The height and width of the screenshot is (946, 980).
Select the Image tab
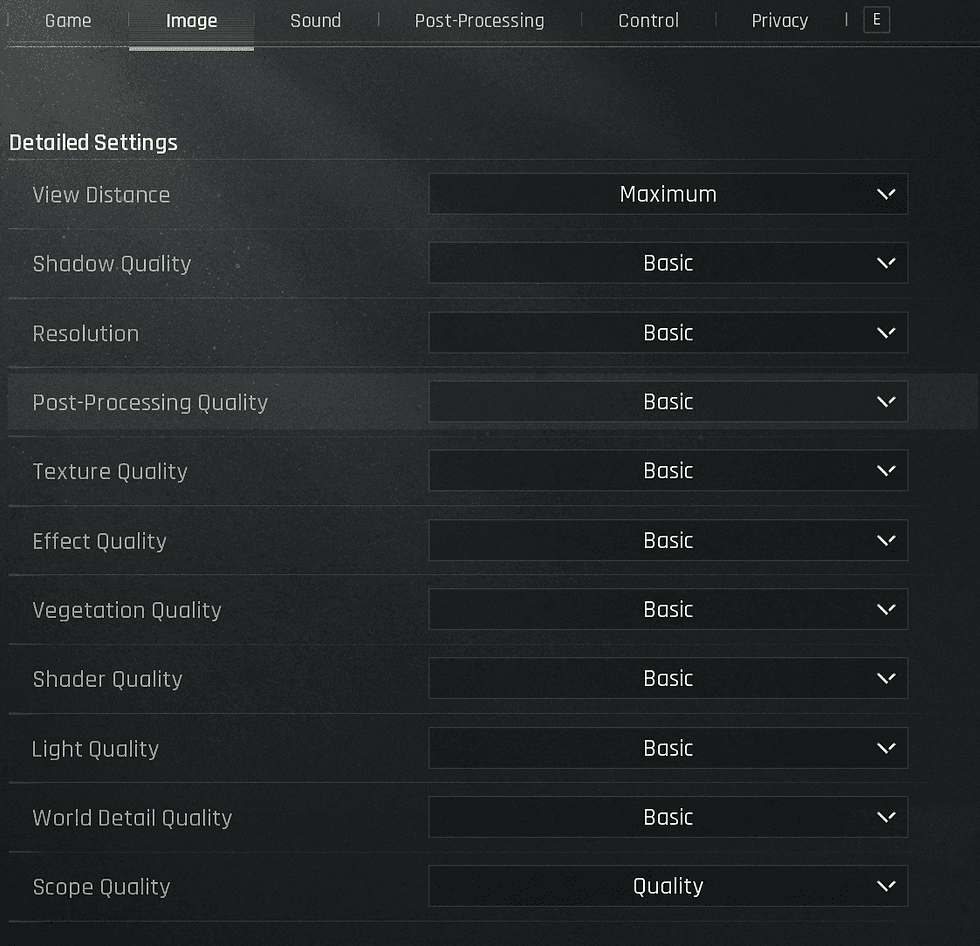point(191,20)
